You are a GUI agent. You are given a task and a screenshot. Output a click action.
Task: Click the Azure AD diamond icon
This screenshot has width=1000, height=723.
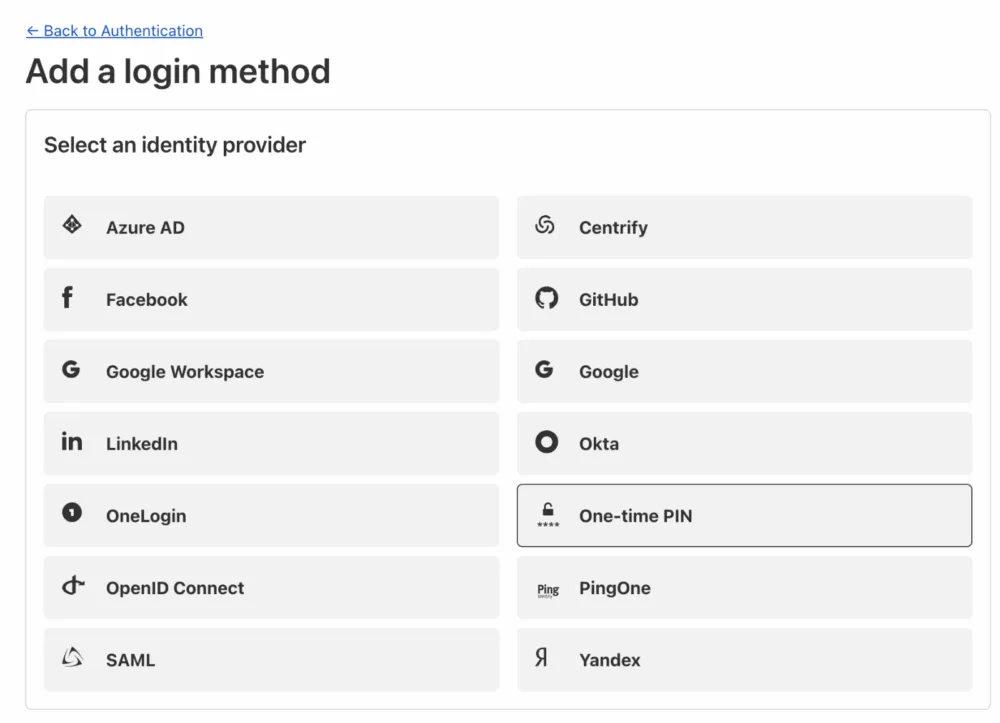point(72,224)
